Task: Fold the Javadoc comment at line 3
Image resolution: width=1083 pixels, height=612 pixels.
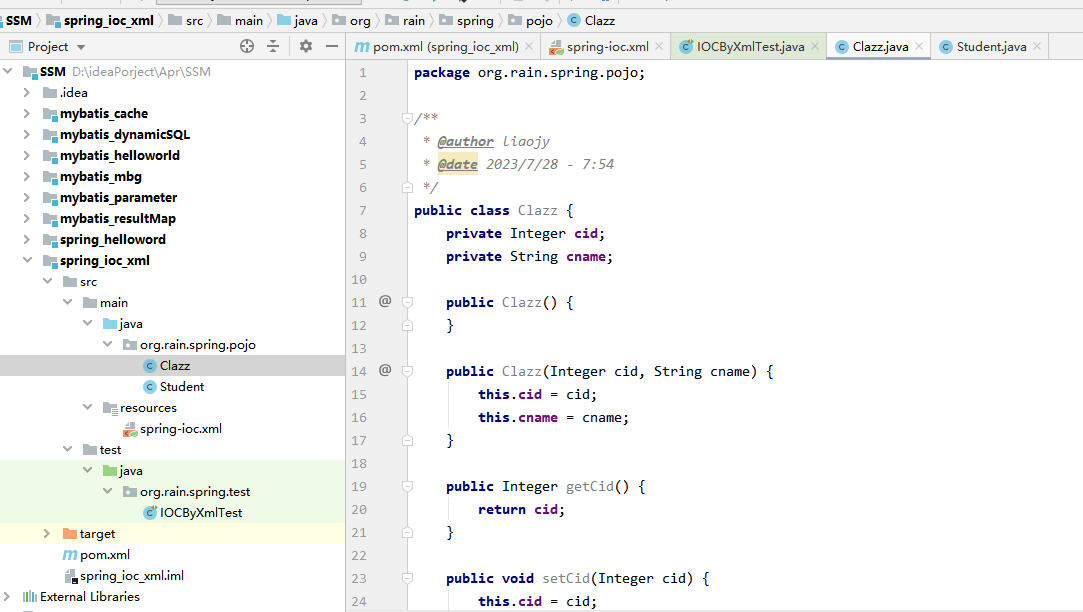Action: pyautogui.click(x=408, y=118)
